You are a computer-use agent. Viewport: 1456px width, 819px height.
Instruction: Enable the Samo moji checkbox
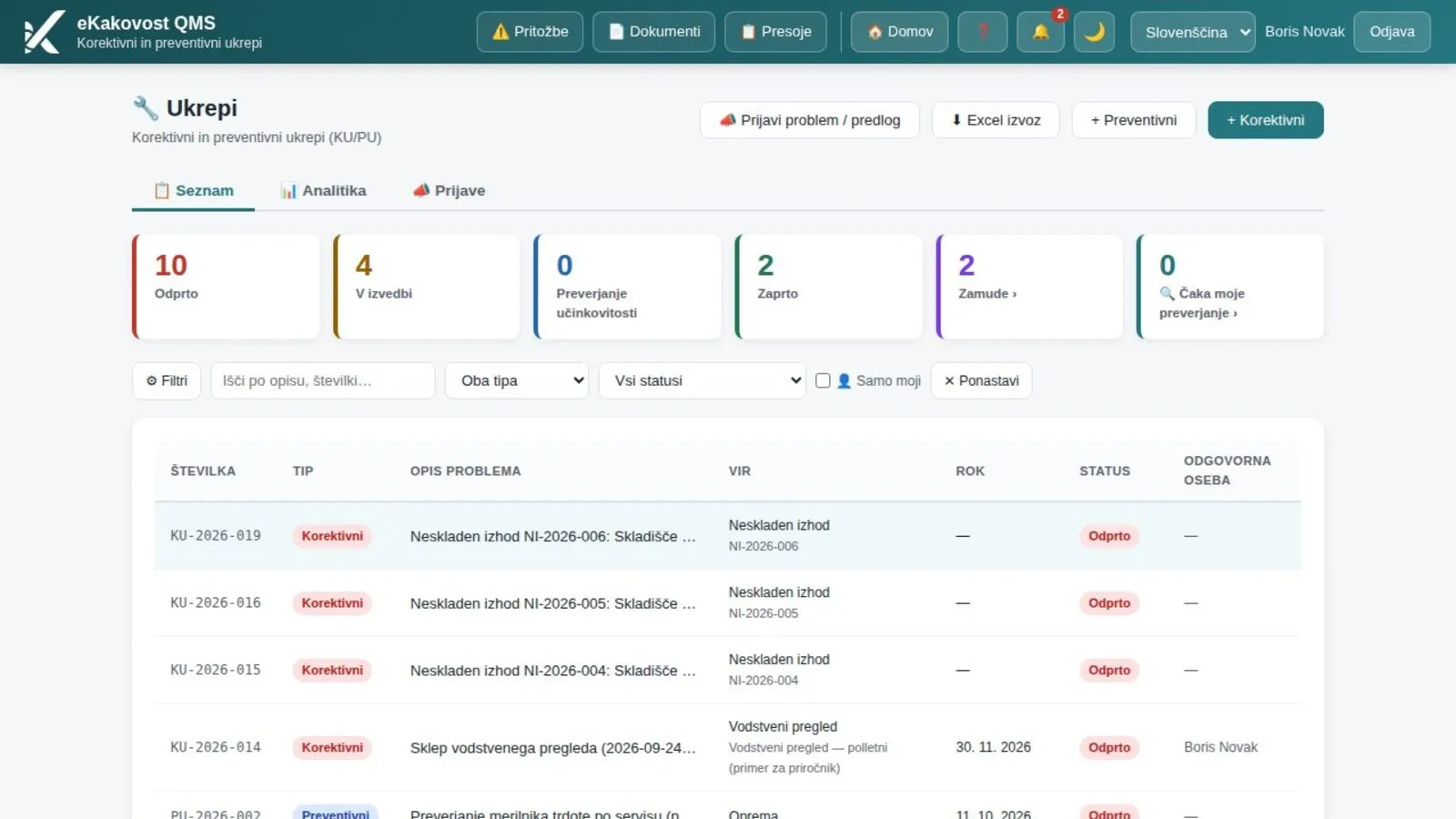point(823,380)
